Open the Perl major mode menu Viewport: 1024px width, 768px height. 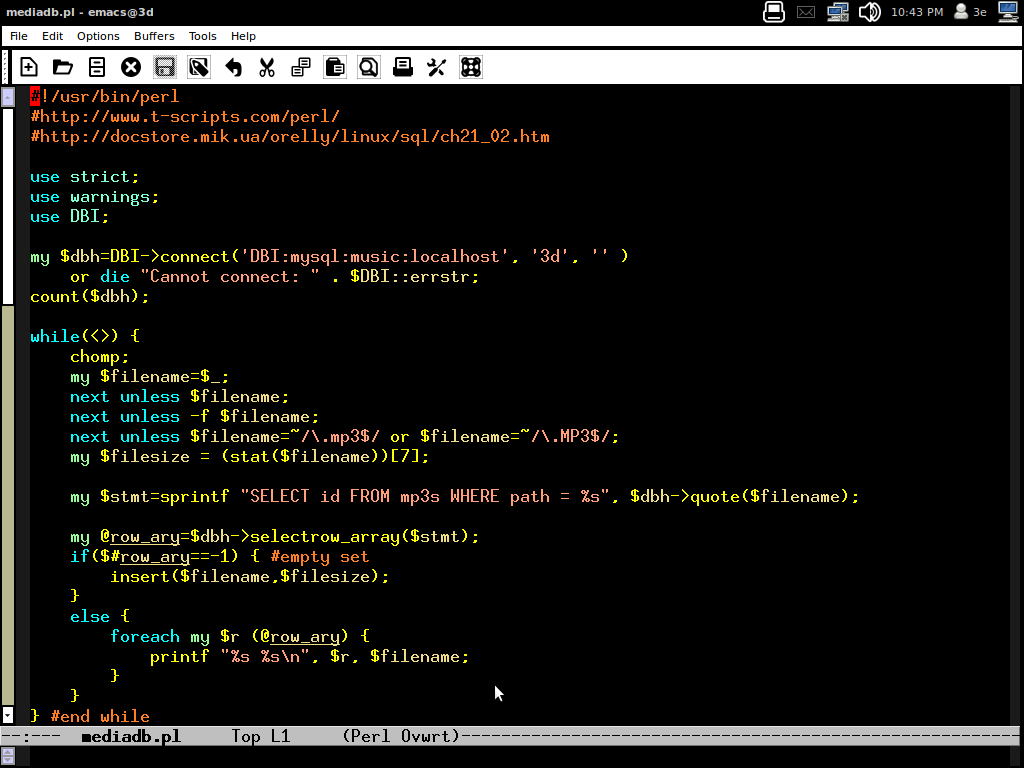pyautogui.click(x=370, y=736)
